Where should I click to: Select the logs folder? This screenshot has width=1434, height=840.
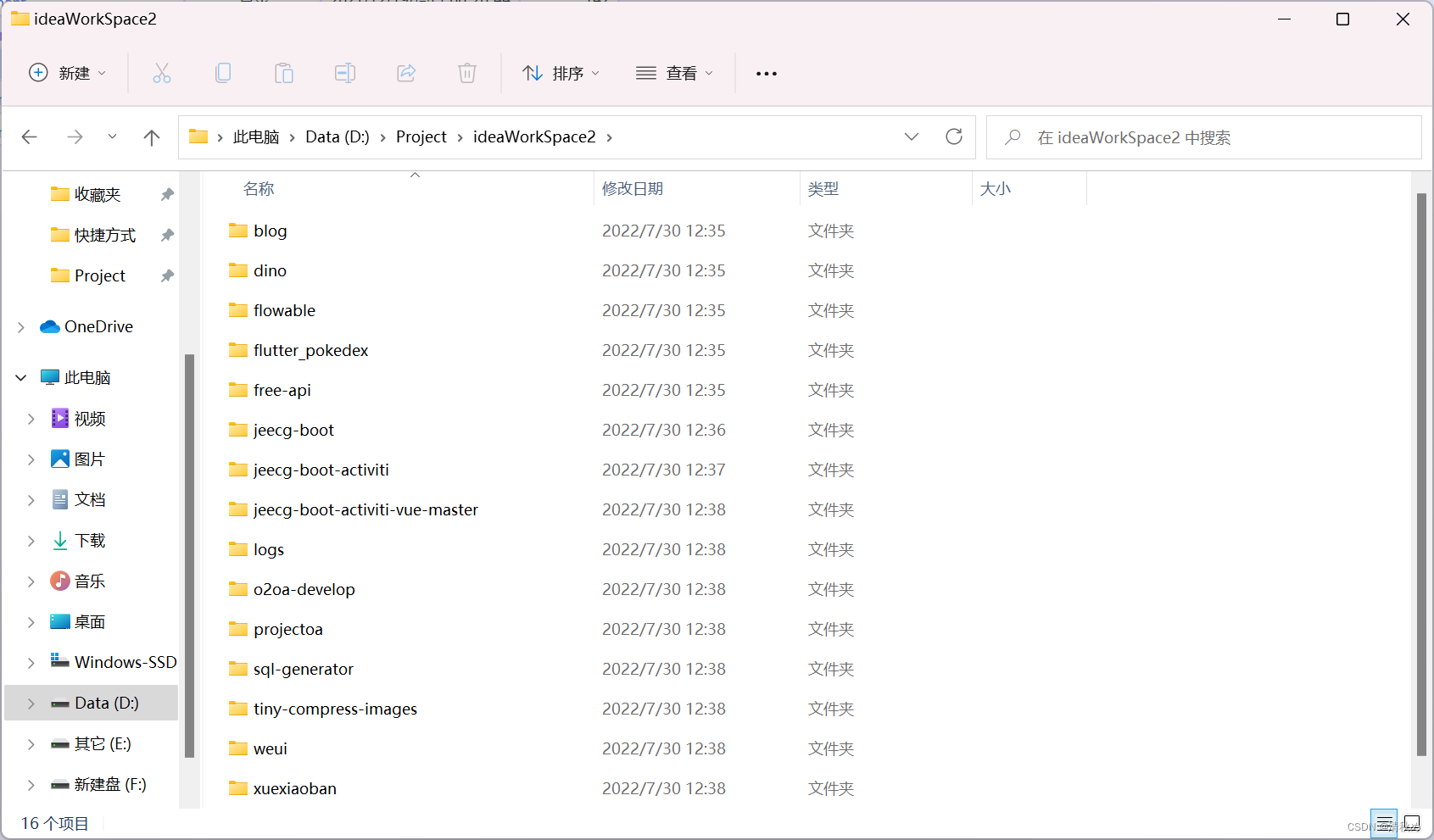[268, 549]
